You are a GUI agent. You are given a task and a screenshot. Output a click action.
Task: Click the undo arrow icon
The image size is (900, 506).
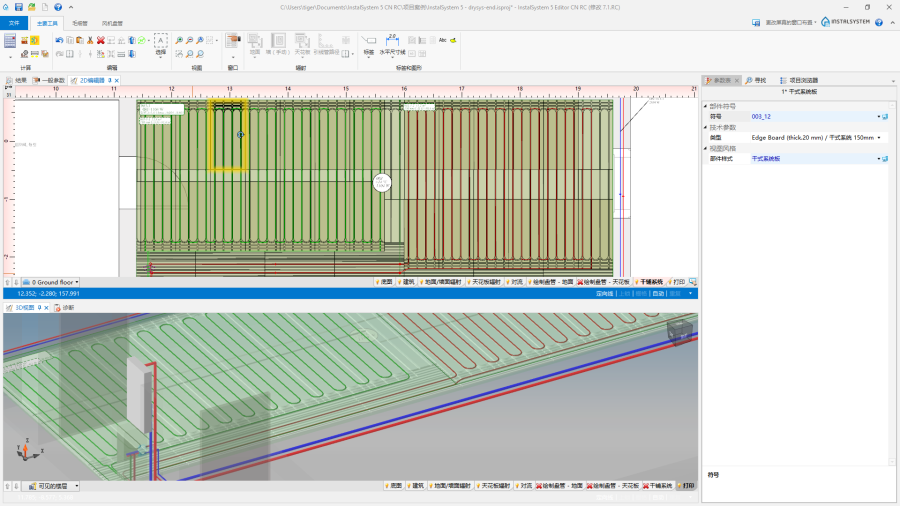(60, 40)
